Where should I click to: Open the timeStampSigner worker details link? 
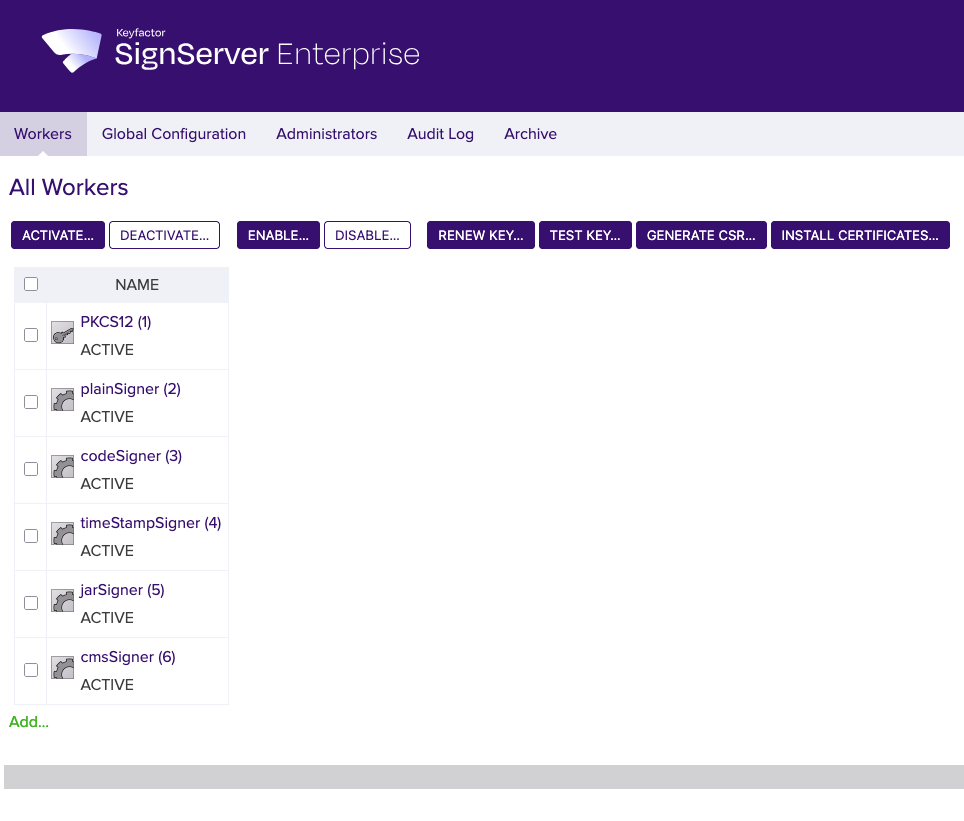coord(150,522)
